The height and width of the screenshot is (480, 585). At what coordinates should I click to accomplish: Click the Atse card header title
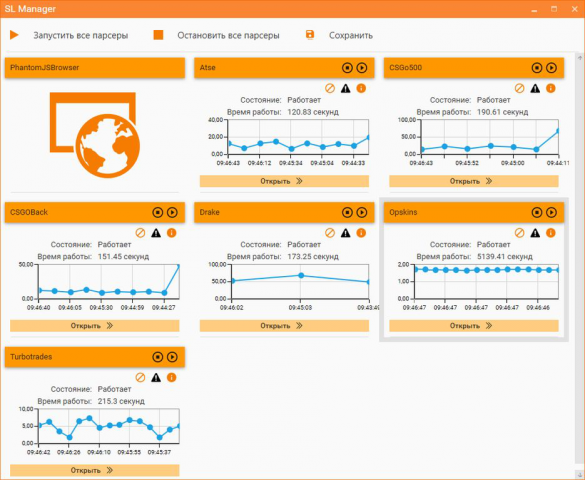tap(207, 68)
